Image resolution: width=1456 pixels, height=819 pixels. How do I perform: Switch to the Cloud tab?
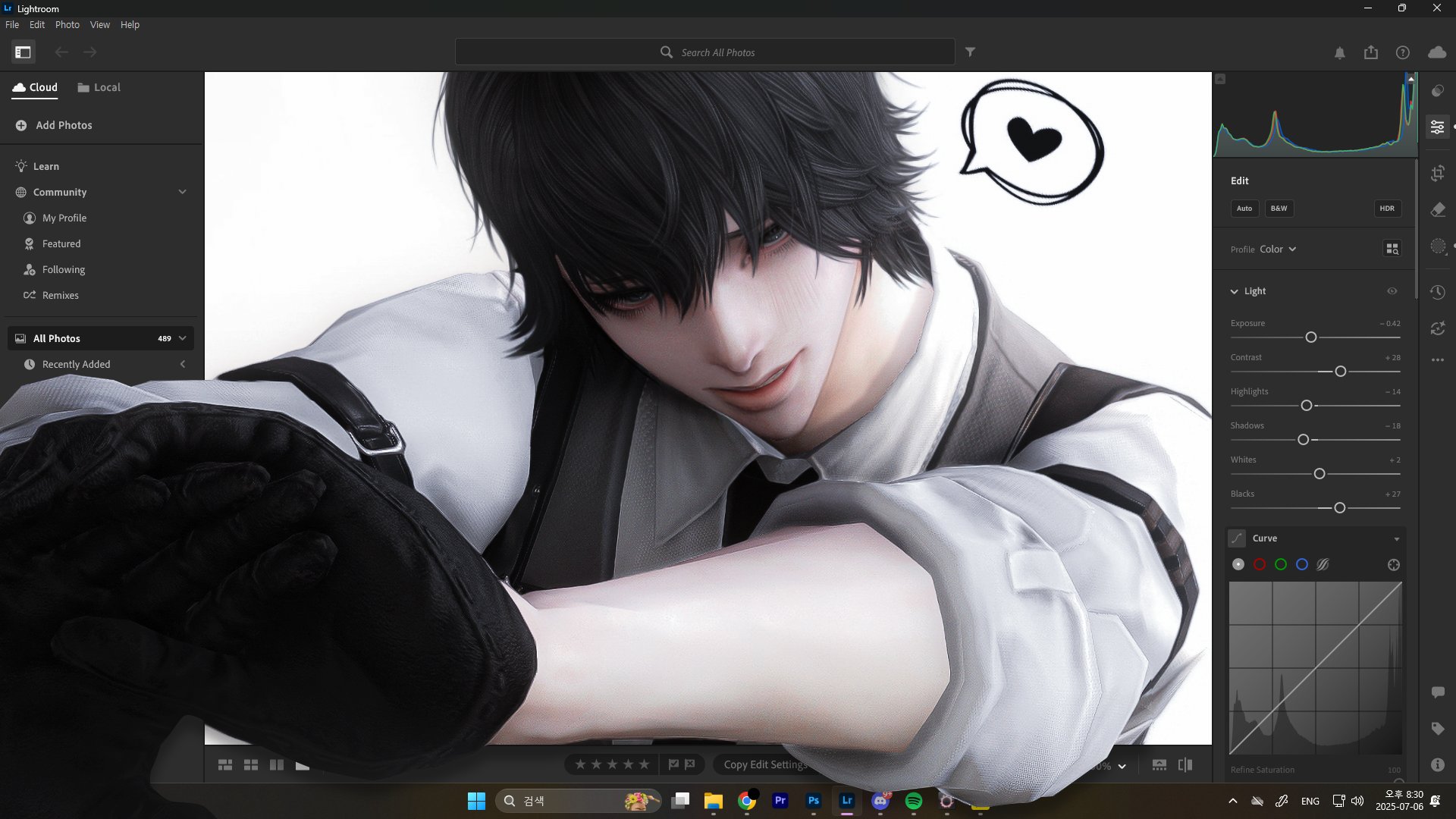35,87
